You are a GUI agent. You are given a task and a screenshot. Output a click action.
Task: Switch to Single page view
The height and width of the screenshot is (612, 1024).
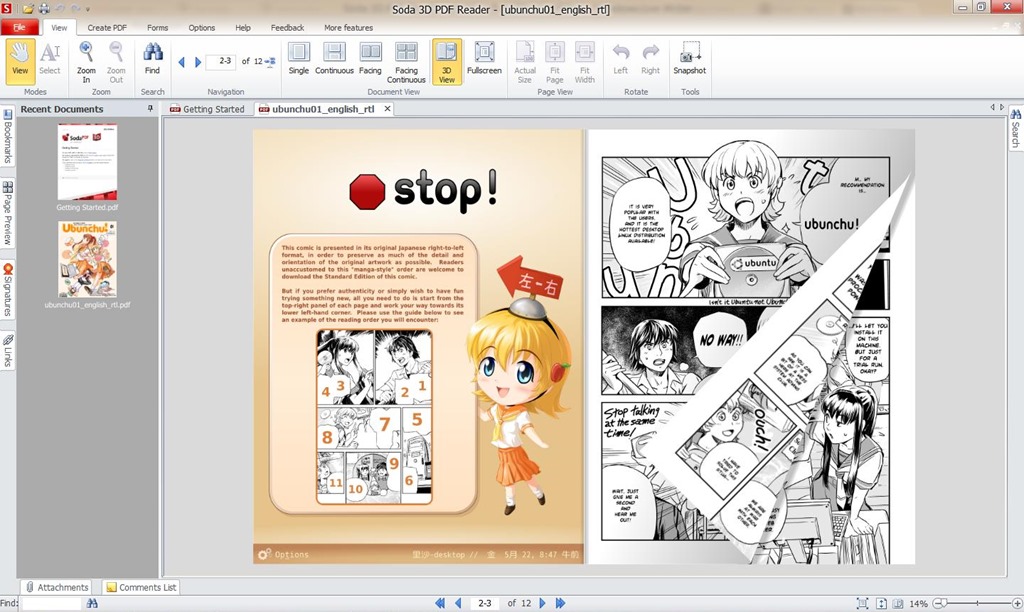(x=298, y=61)
